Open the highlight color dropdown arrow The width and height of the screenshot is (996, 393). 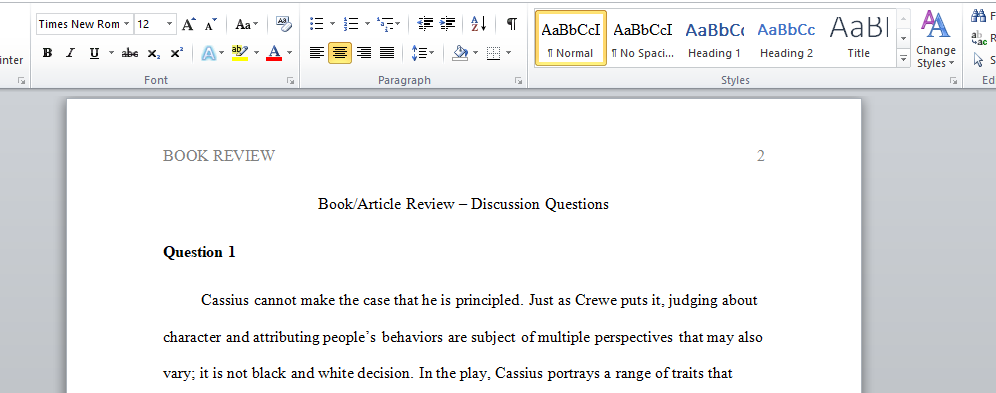[x=257, y=53]
